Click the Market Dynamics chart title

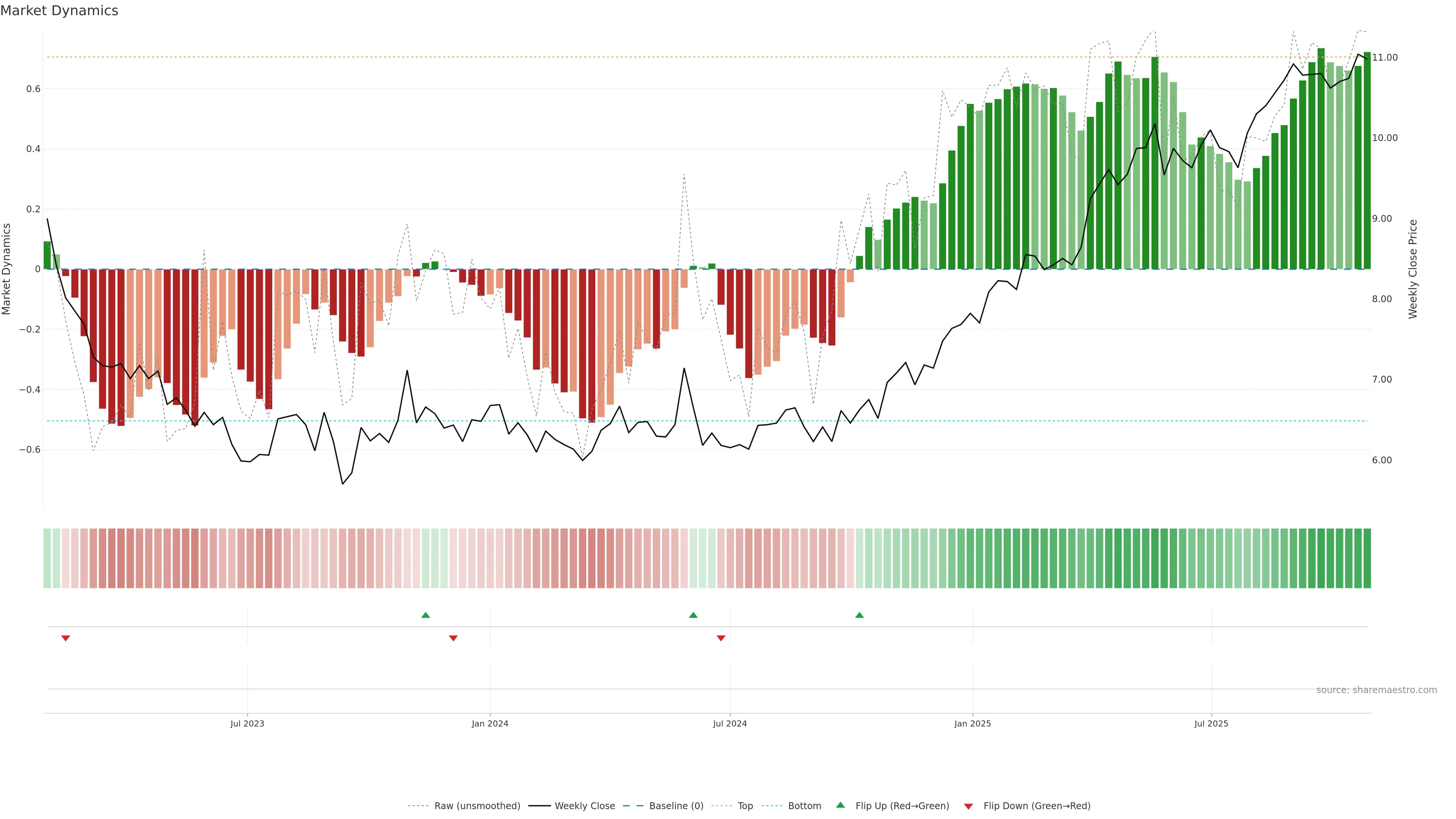point(60,11)
